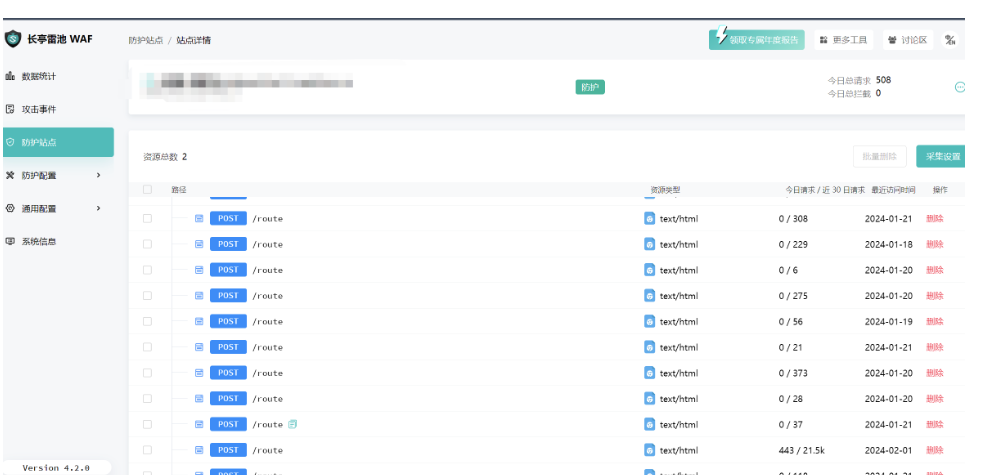Click the circular more-options icon beside today's totals
The width and height of the screenshot is (986, 475).
(x=960, y=87)
